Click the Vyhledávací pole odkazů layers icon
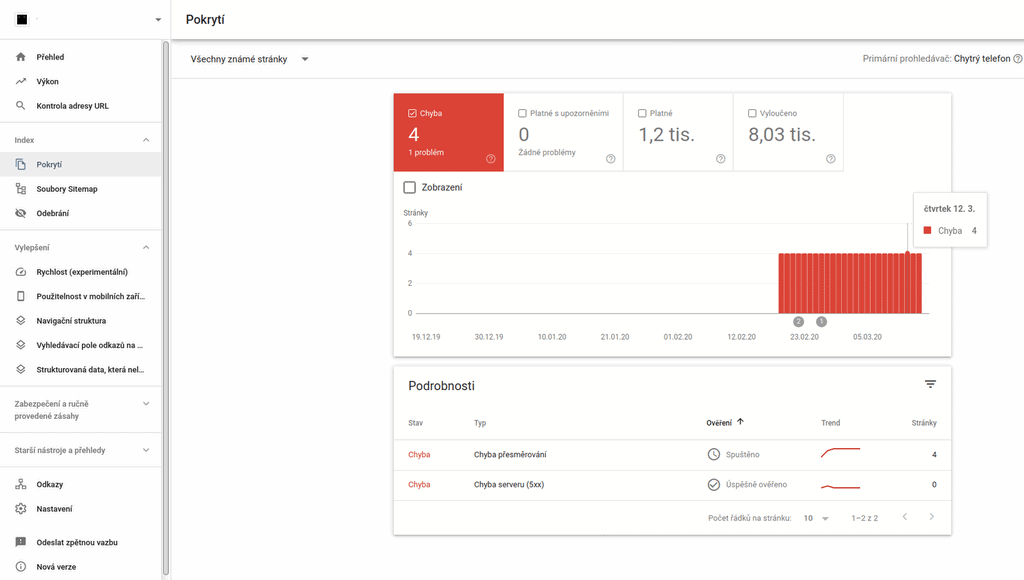This screenshot has height=580, width=1024. tap(21, 345)
